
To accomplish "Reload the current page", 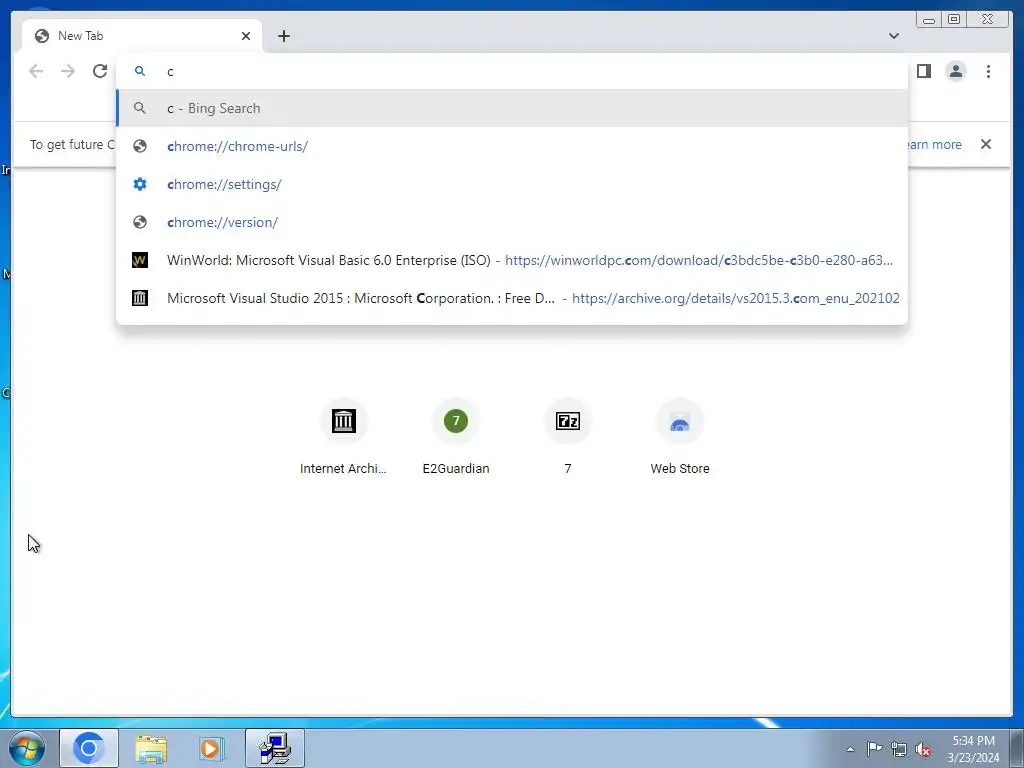I will coord(100,71).
